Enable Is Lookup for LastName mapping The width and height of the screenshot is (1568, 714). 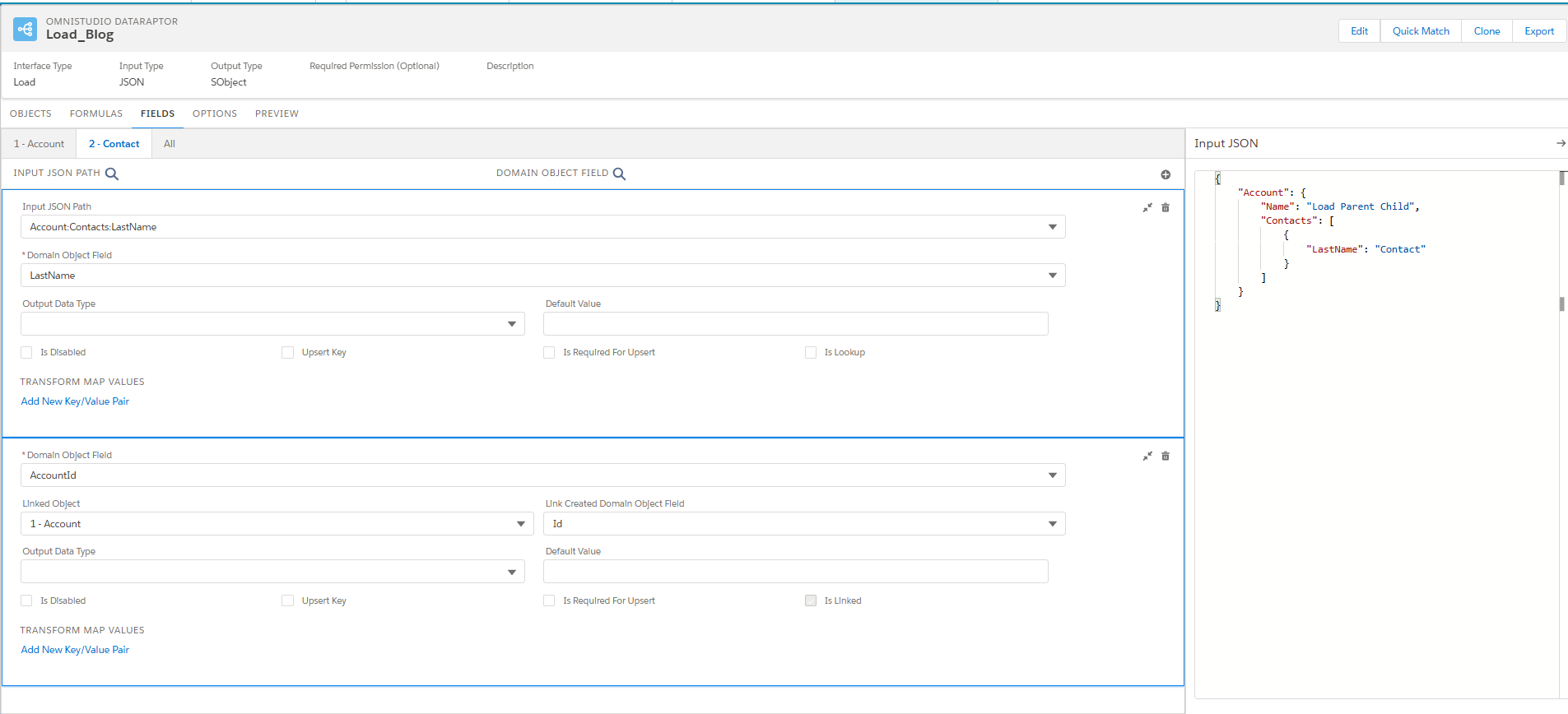pyautogui.click(x=811, y=353)
